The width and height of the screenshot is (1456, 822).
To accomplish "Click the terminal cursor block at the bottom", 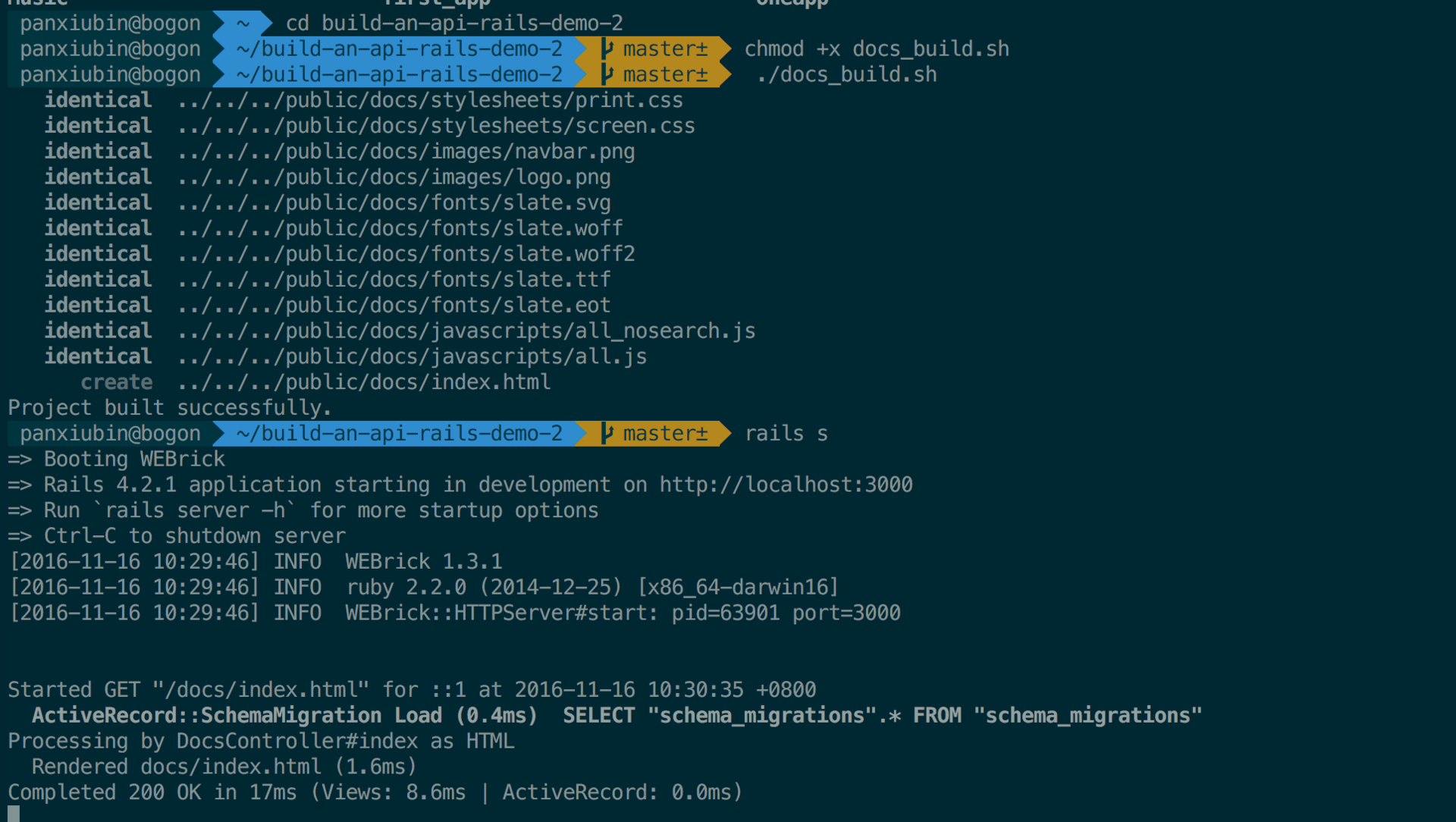I will [x=14, y=814].
